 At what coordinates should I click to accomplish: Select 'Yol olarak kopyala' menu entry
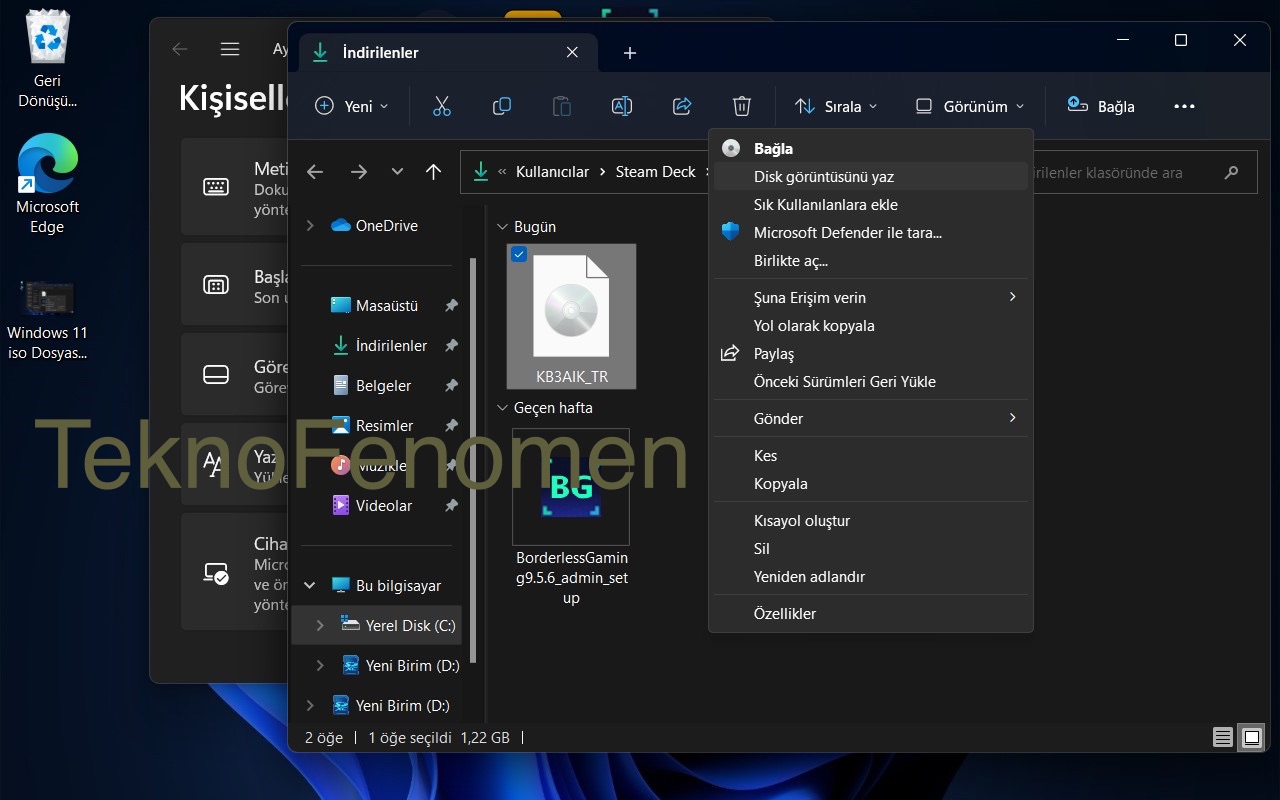click(813, 325)
